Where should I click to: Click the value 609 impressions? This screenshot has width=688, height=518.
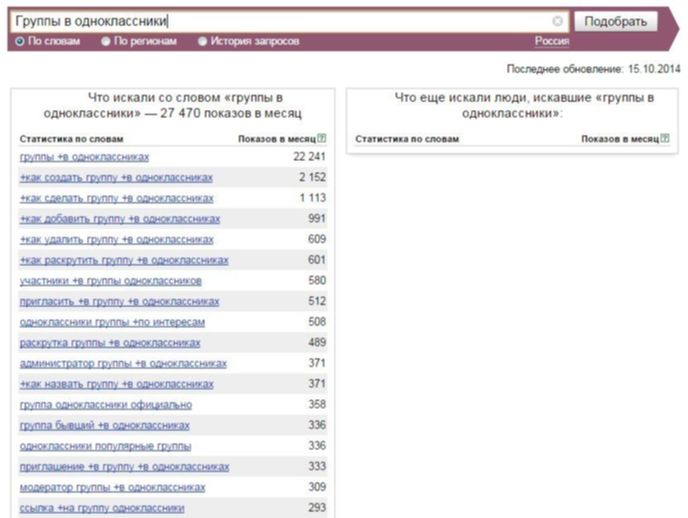(x=317, y=239)
